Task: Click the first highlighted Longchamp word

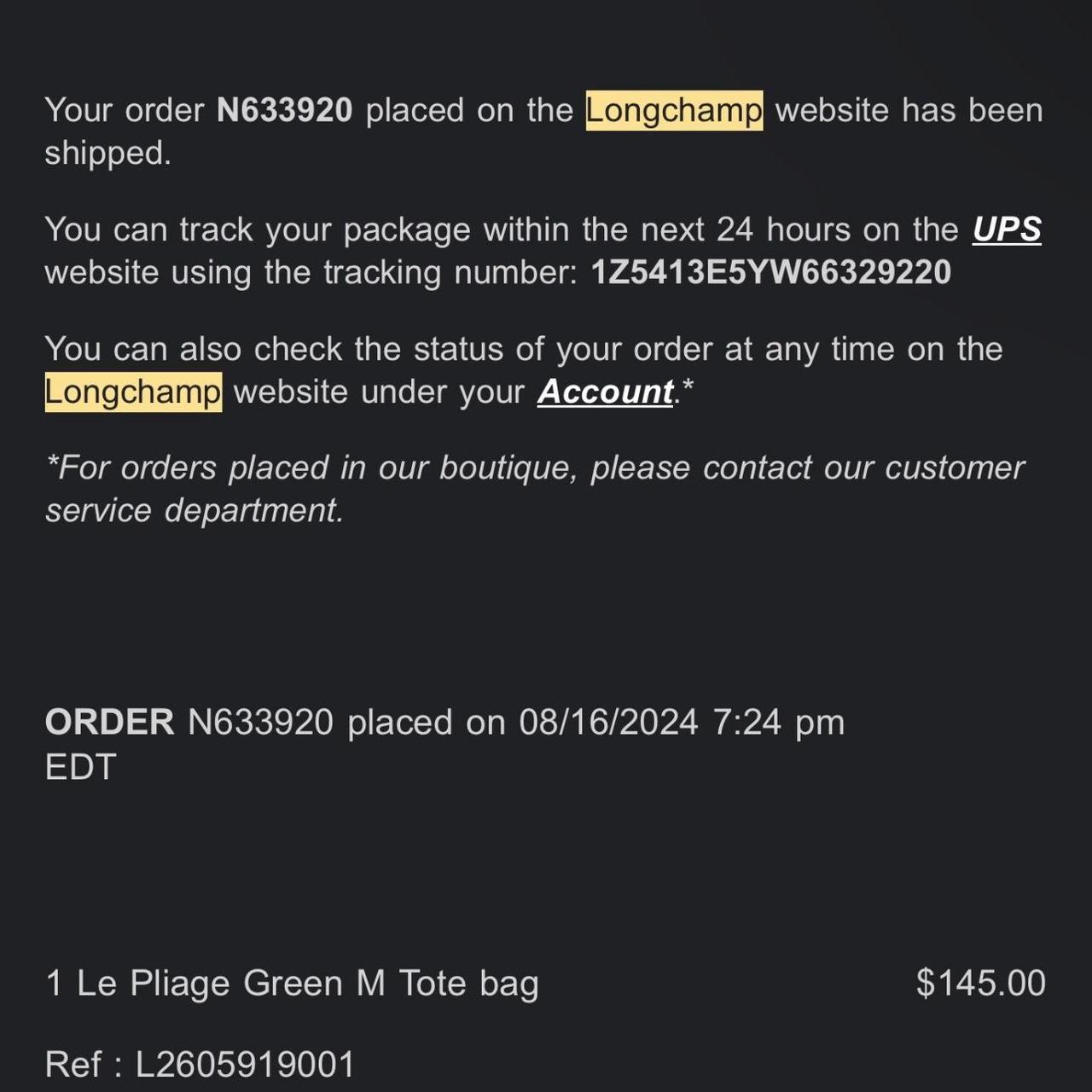Action: point(674,110)
